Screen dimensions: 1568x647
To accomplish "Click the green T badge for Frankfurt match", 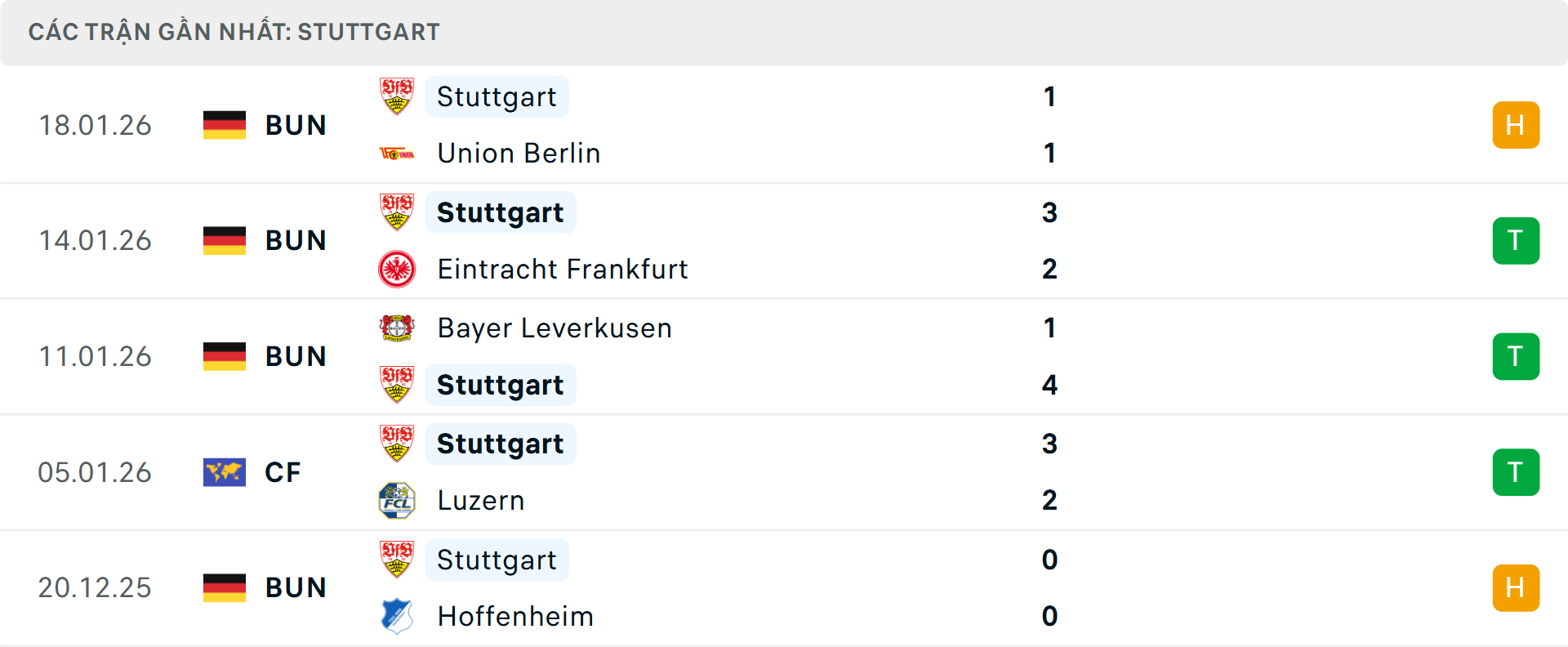I will pos(1516,241).
